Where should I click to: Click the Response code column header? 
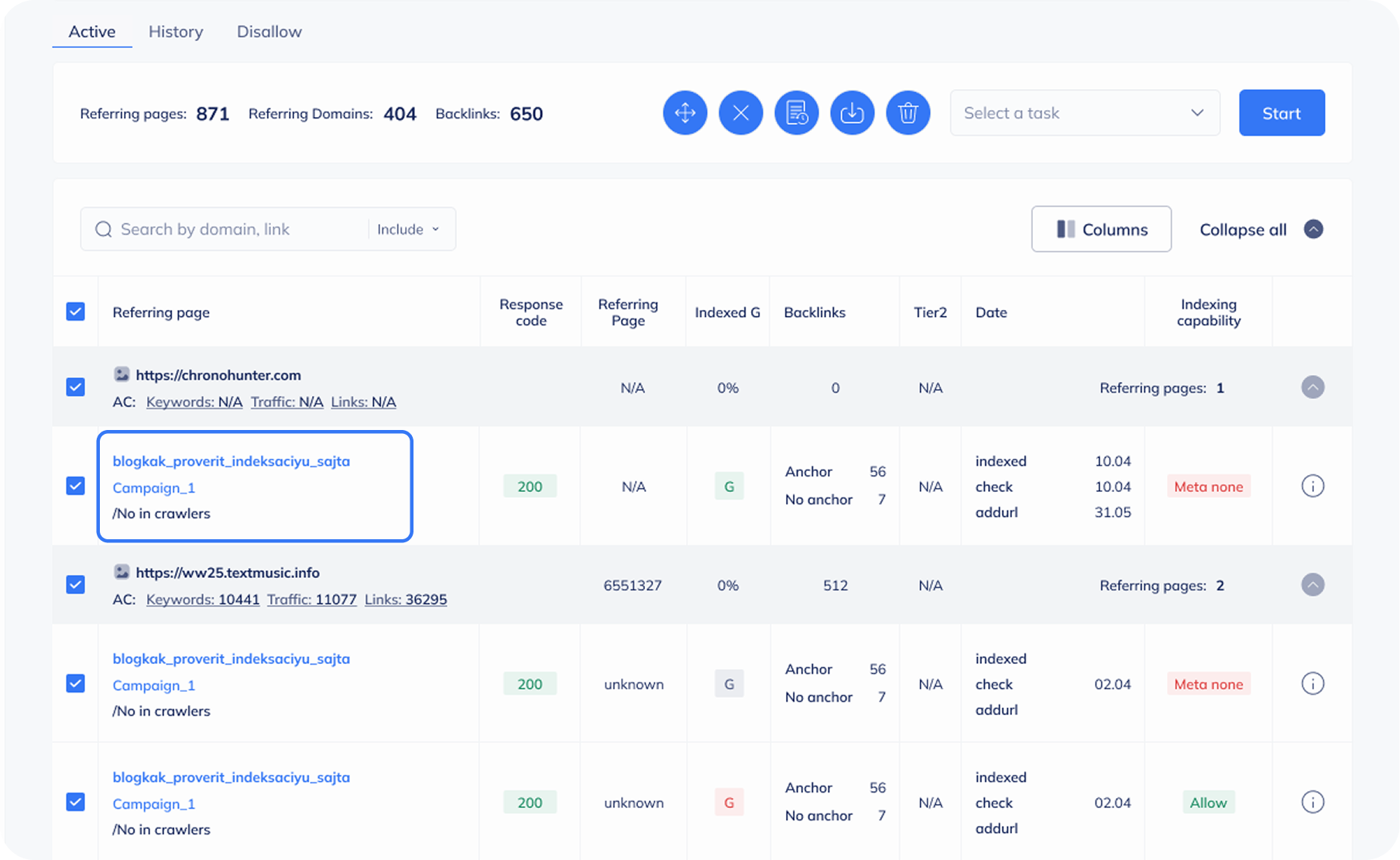tap(531, 312)
